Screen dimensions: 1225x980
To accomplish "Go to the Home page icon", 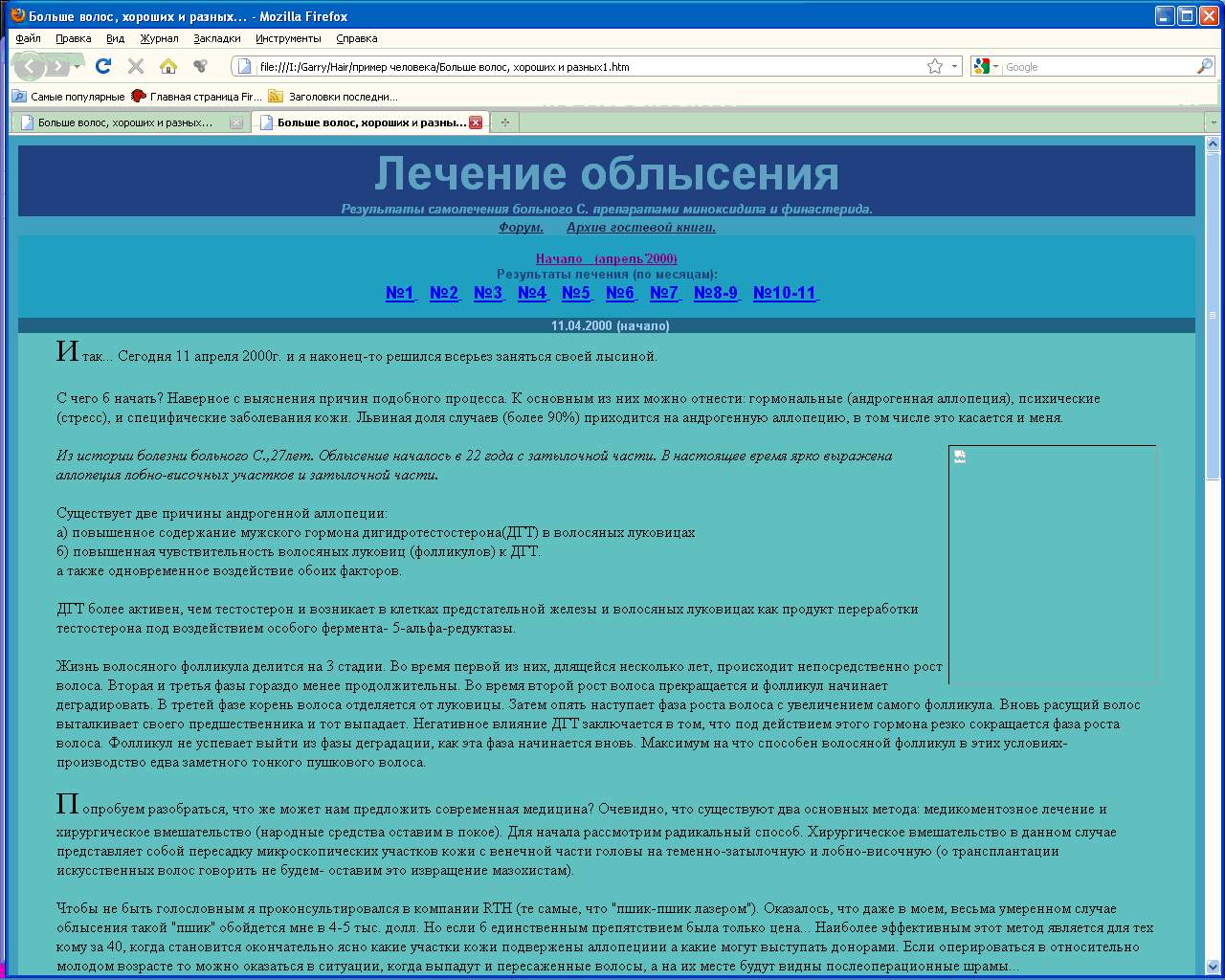I will [x=168, y=66].
